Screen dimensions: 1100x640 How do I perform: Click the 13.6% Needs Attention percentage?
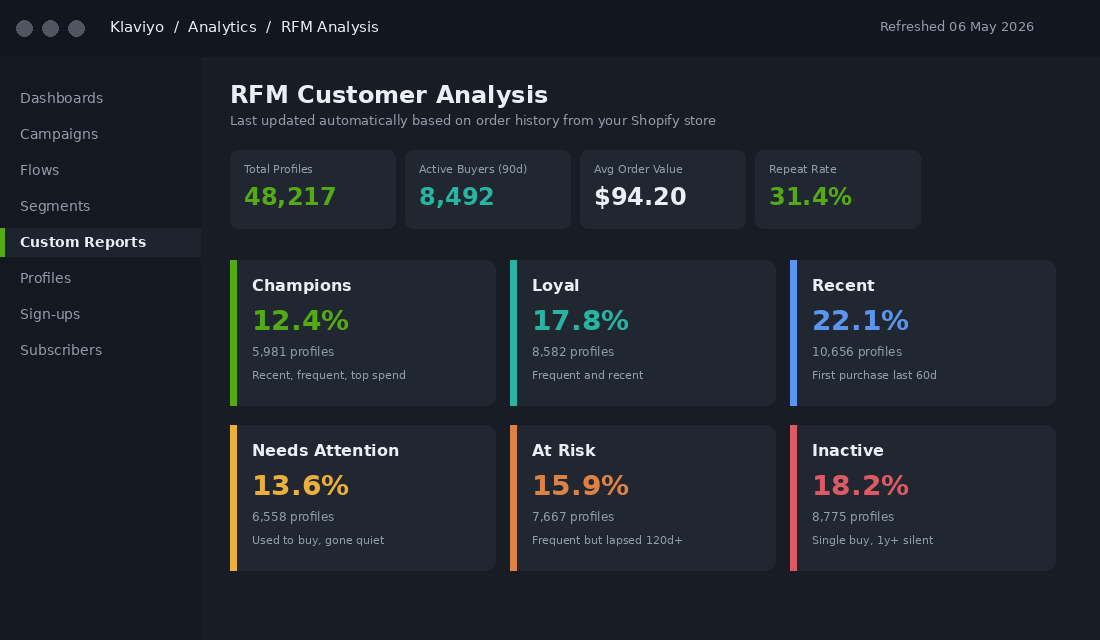(x=300, y=486)
